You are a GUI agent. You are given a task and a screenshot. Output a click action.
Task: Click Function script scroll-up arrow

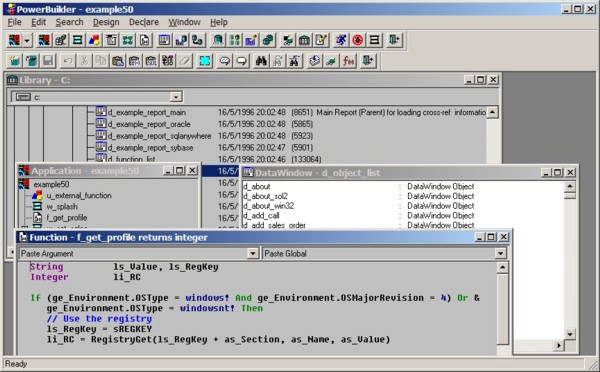[502, 267]
